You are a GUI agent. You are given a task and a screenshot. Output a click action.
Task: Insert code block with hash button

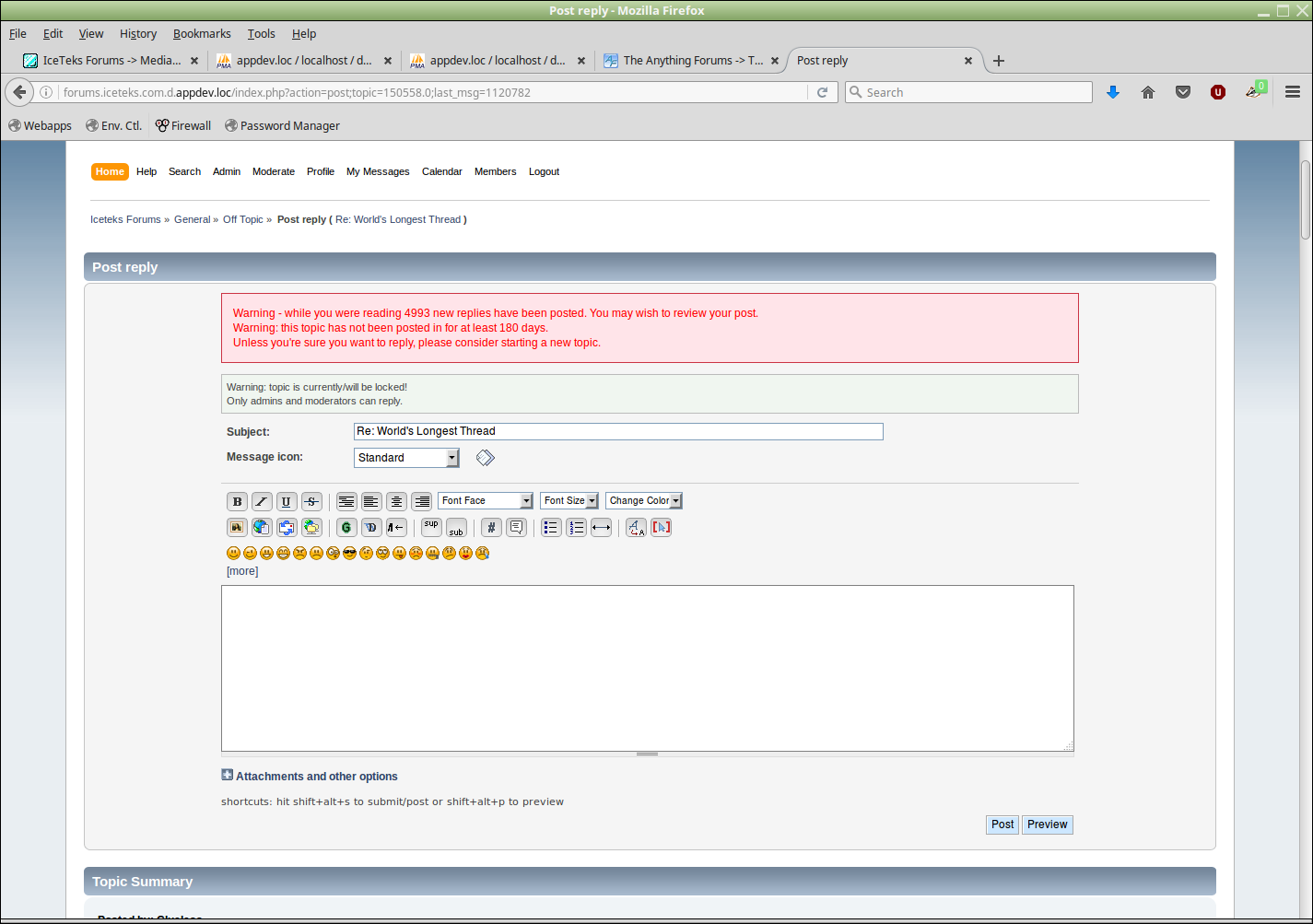(x=491, y=528)
